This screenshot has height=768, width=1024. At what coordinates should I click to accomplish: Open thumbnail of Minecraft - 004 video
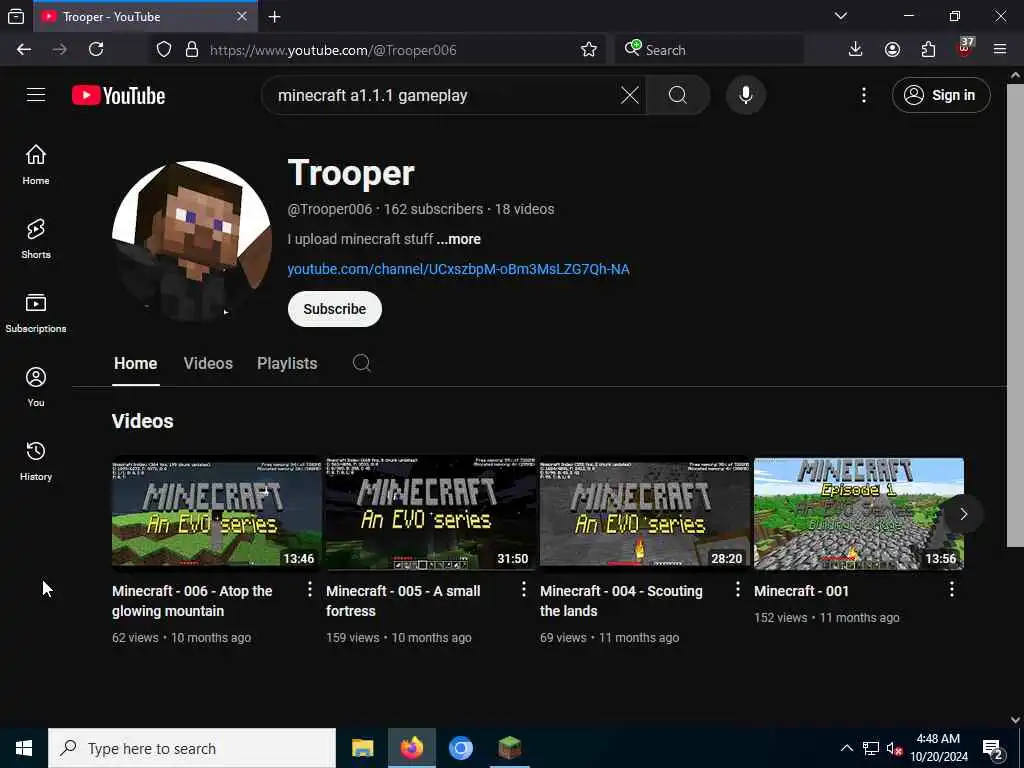point(645,513)
